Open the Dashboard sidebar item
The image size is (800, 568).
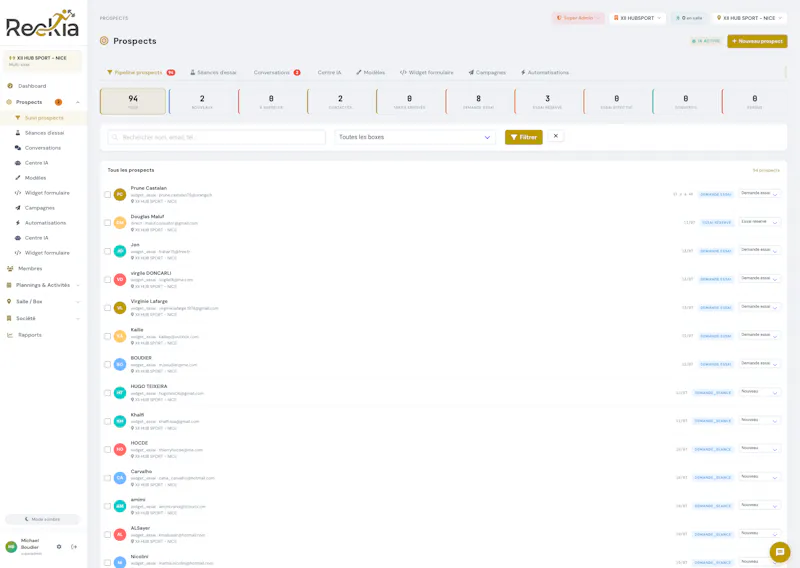32,86
